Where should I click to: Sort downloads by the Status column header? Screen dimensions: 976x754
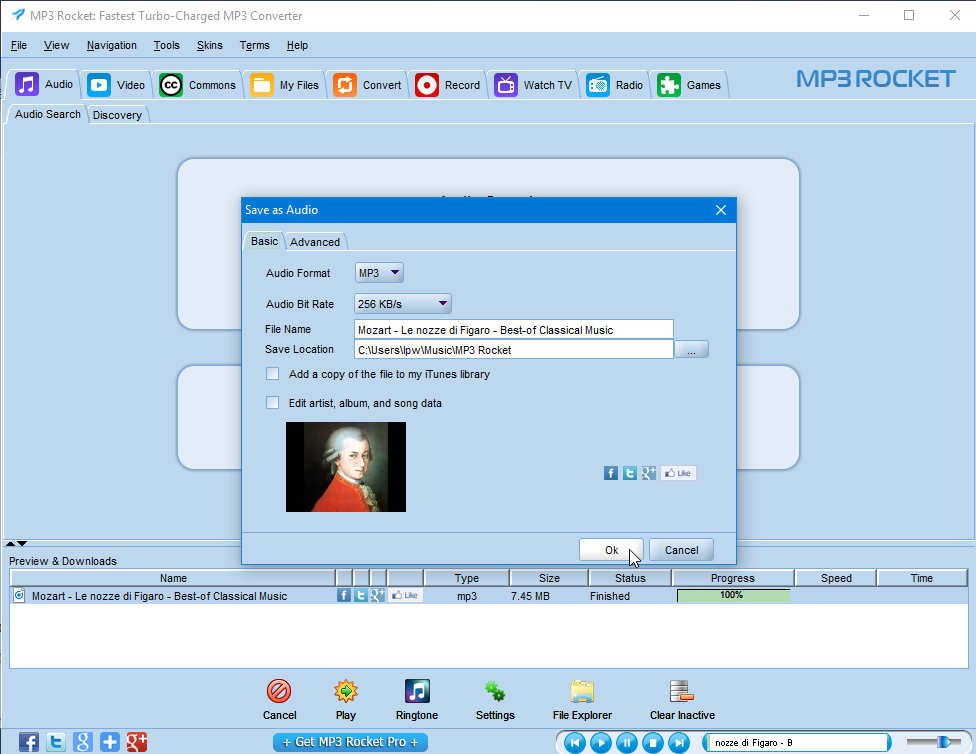click(x=630, y=578)
